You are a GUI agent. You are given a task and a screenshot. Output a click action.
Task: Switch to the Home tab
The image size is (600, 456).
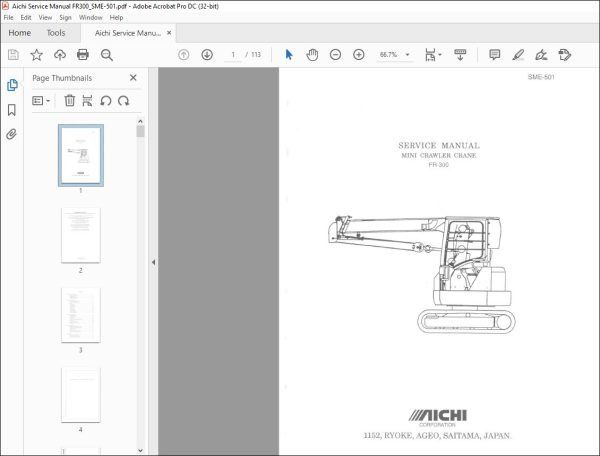[x=20, y=33]
